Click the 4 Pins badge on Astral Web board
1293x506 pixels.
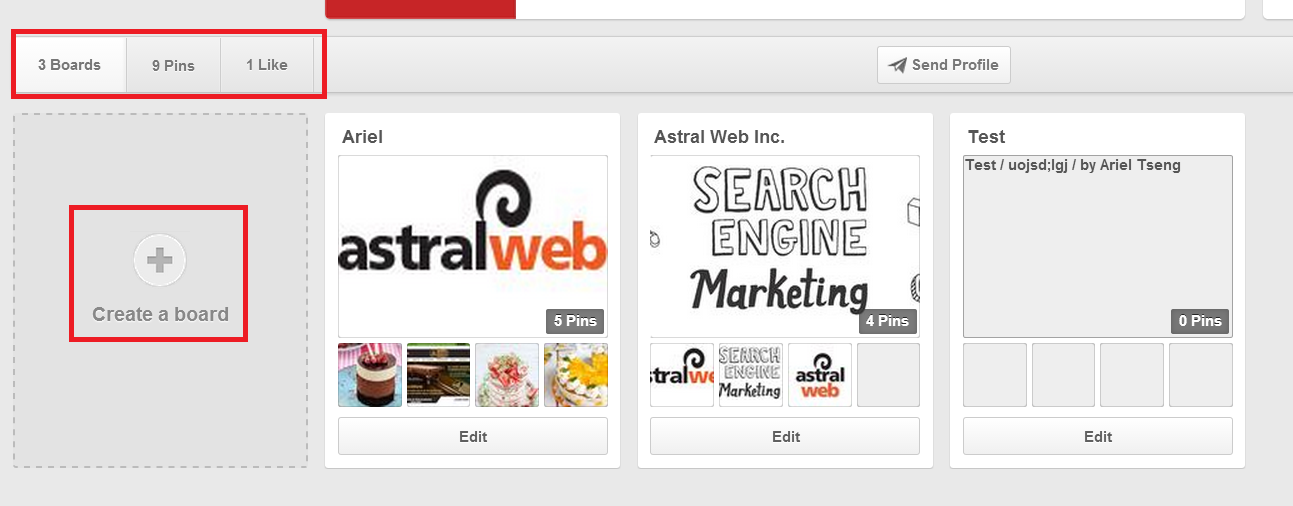pyautogui.click(x=887, y=321)
